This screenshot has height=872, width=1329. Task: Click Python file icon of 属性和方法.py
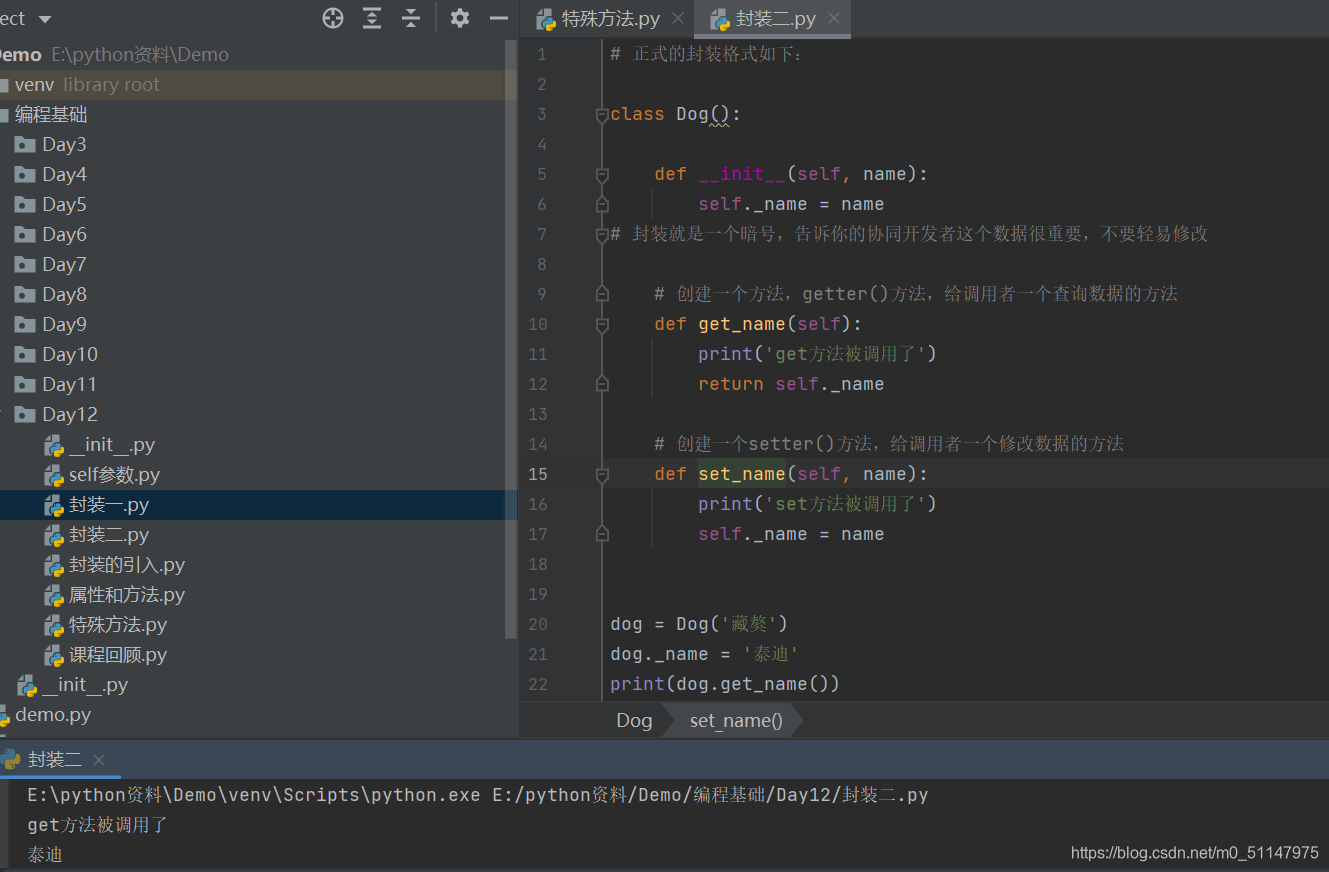click(x=54, y=595)
